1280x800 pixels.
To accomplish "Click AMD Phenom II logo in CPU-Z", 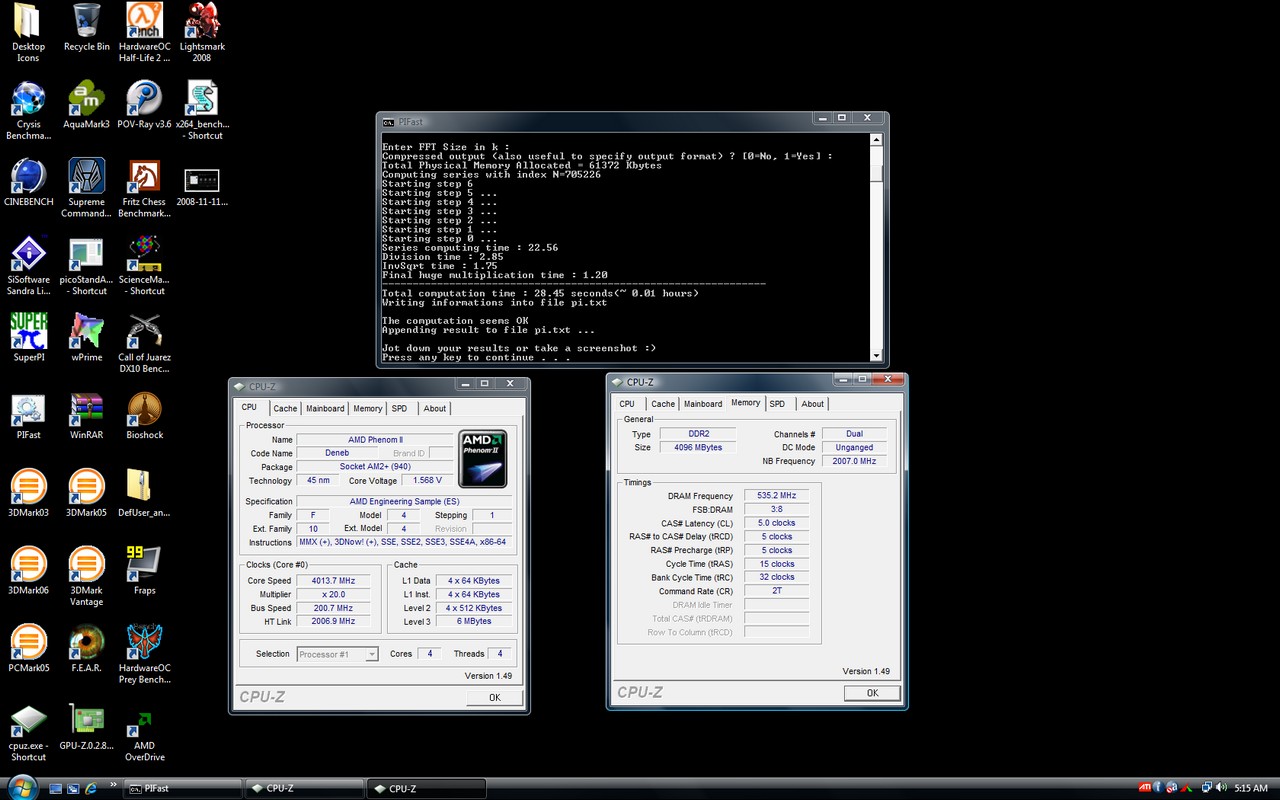I will pyautogui.click(x=482, y=458).
